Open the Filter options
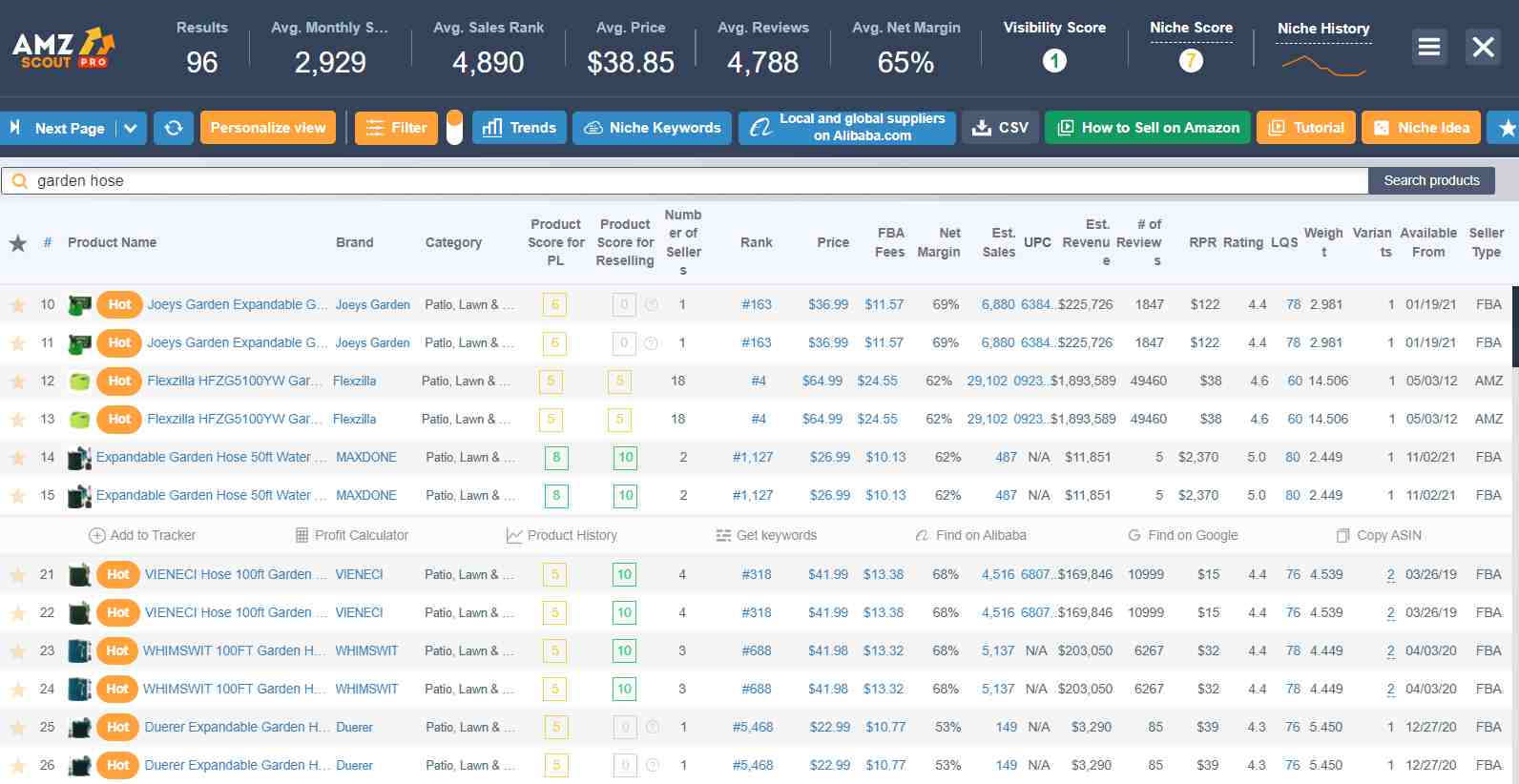The image size is (1519, 784). pos(396,128)
